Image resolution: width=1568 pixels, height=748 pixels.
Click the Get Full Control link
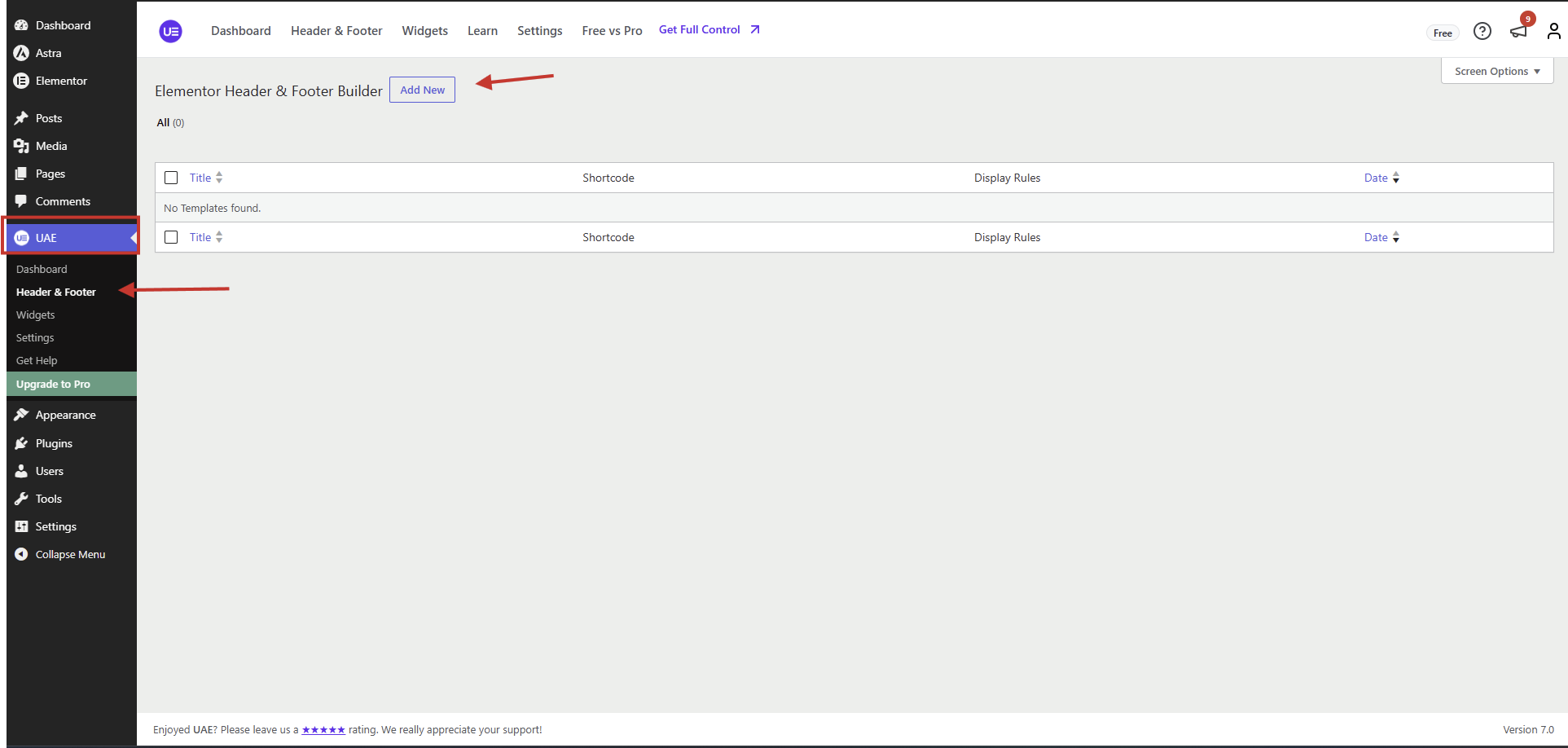pos(700,29)
